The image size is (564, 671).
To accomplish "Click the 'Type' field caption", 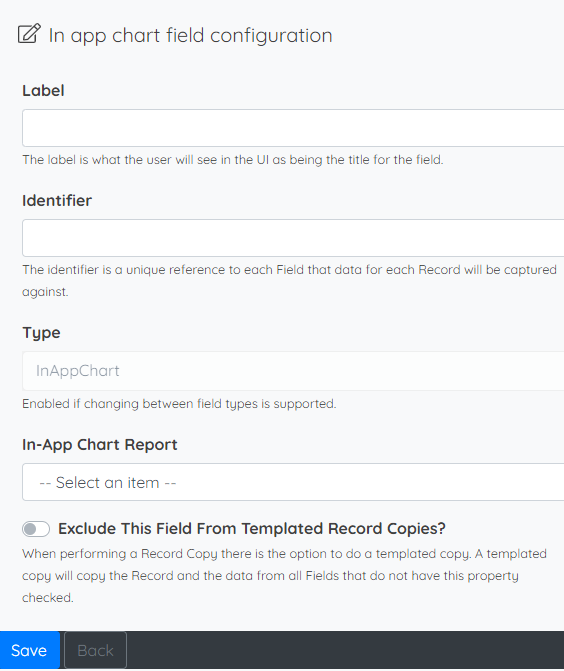I will point(41,333).
